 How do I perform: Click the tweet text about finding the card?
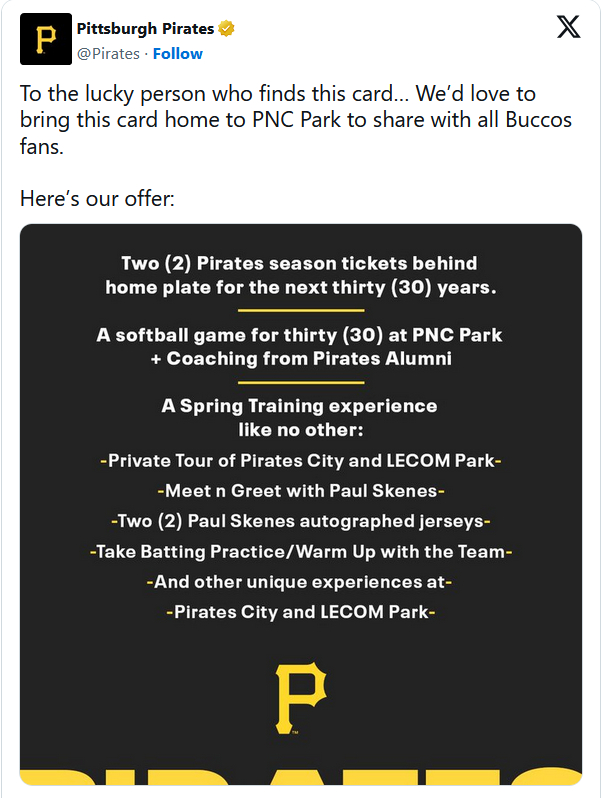pyautogui.click(x=280, y=120)
